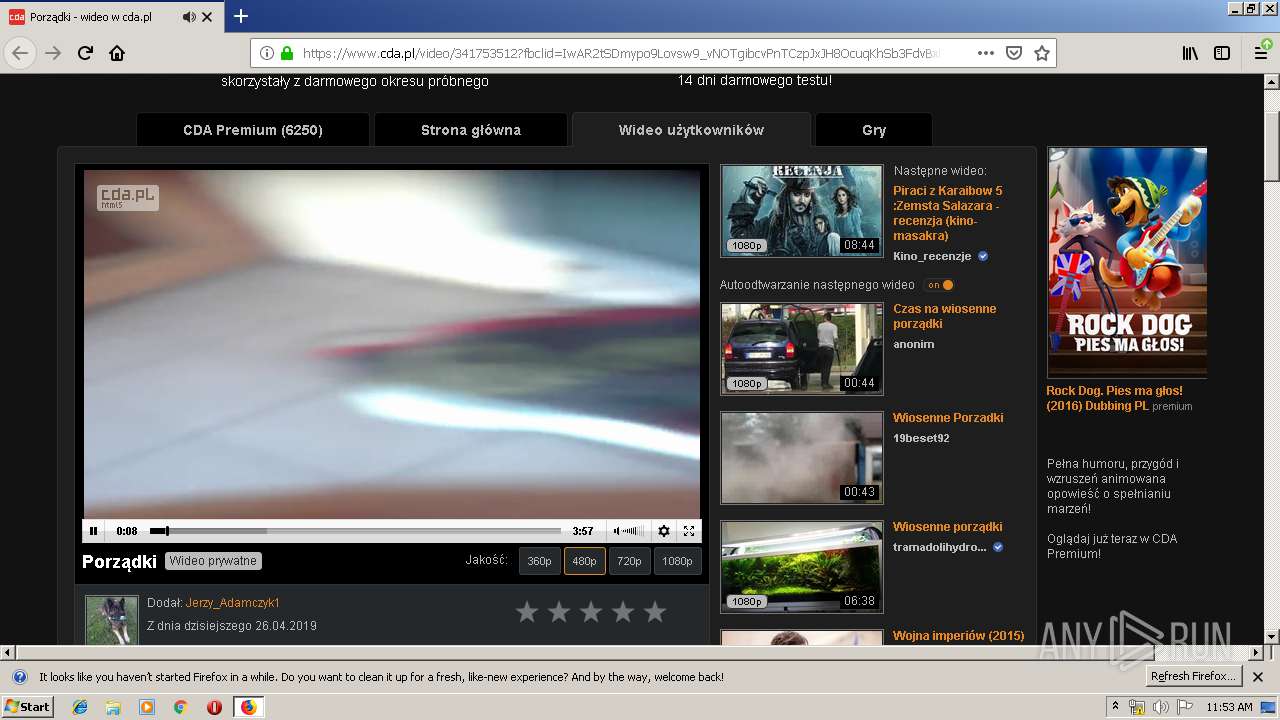Click the cda.pl URL address field
This screenshot has height=720, width=1280.
coord(620,53)
